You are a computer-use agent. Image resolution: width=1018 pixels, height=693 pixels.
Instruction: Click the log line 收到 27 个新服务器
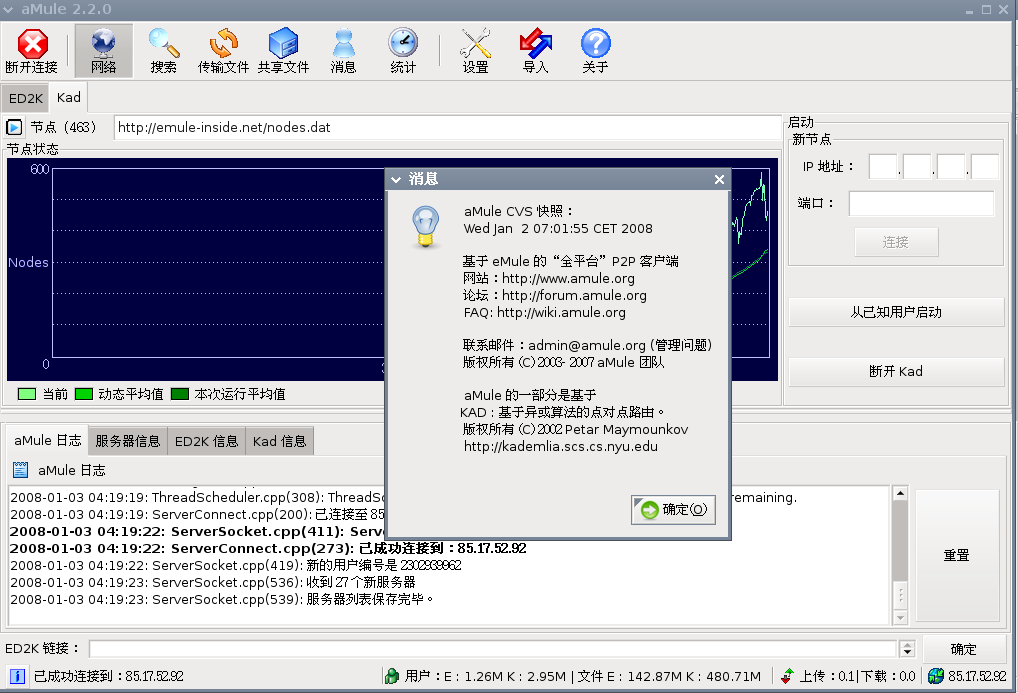click(x=213, y=582)
